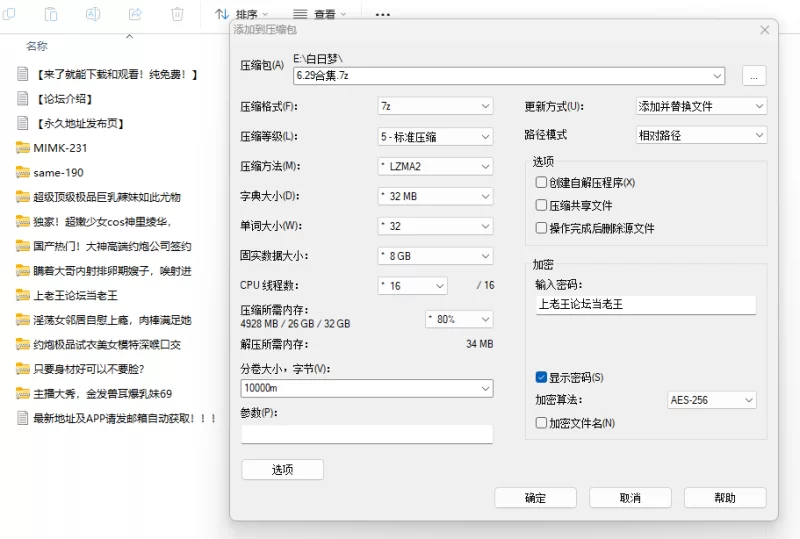800x539 pixels.
Task: Click the share icon in Explorer toolbar
Action: tap(135, 14)
